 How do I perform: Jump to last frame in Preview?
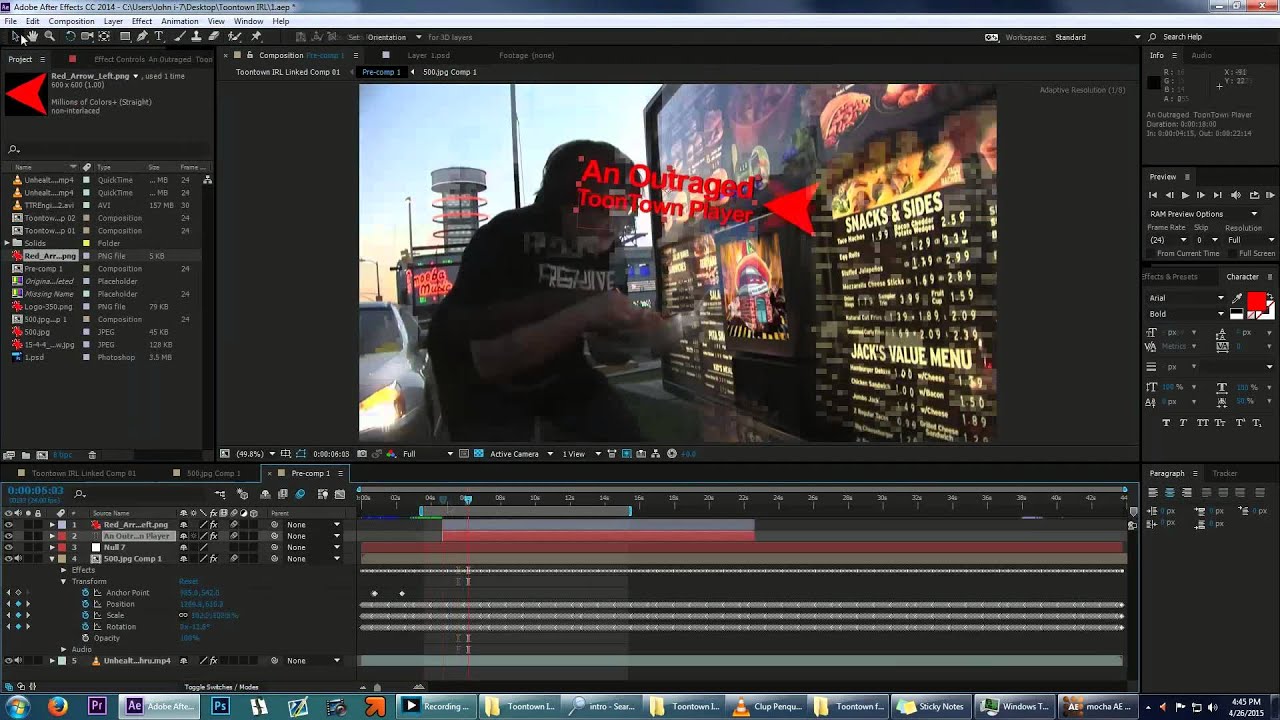click(1218, 195)
